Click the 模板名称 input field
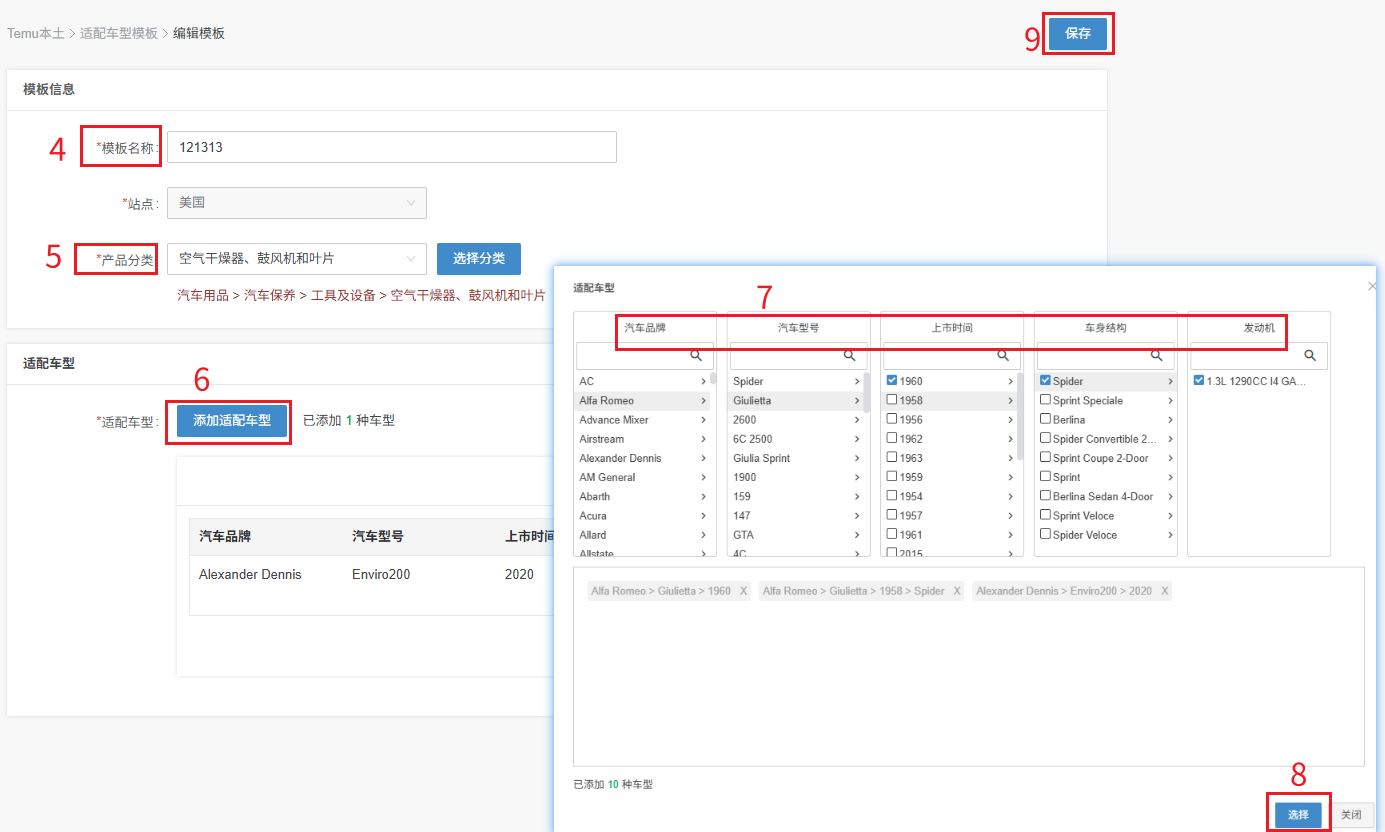This screenshot has height=832, width=1385. (392, 147)
